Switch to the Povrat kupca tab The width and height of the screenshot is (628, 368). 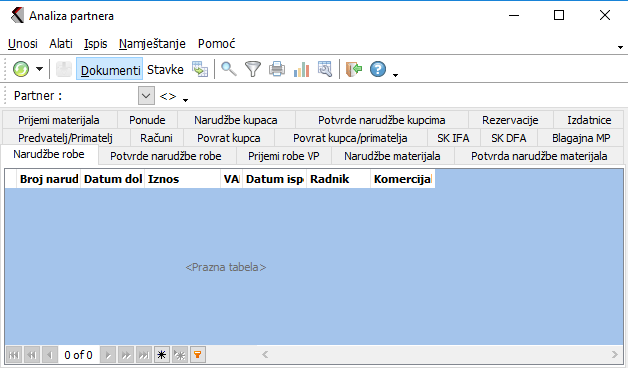[x=229, y=138]
